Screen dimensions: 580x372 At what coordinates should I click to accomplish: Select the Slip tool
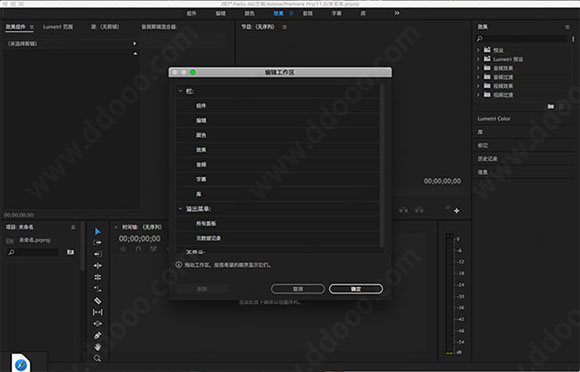(97, 312)
